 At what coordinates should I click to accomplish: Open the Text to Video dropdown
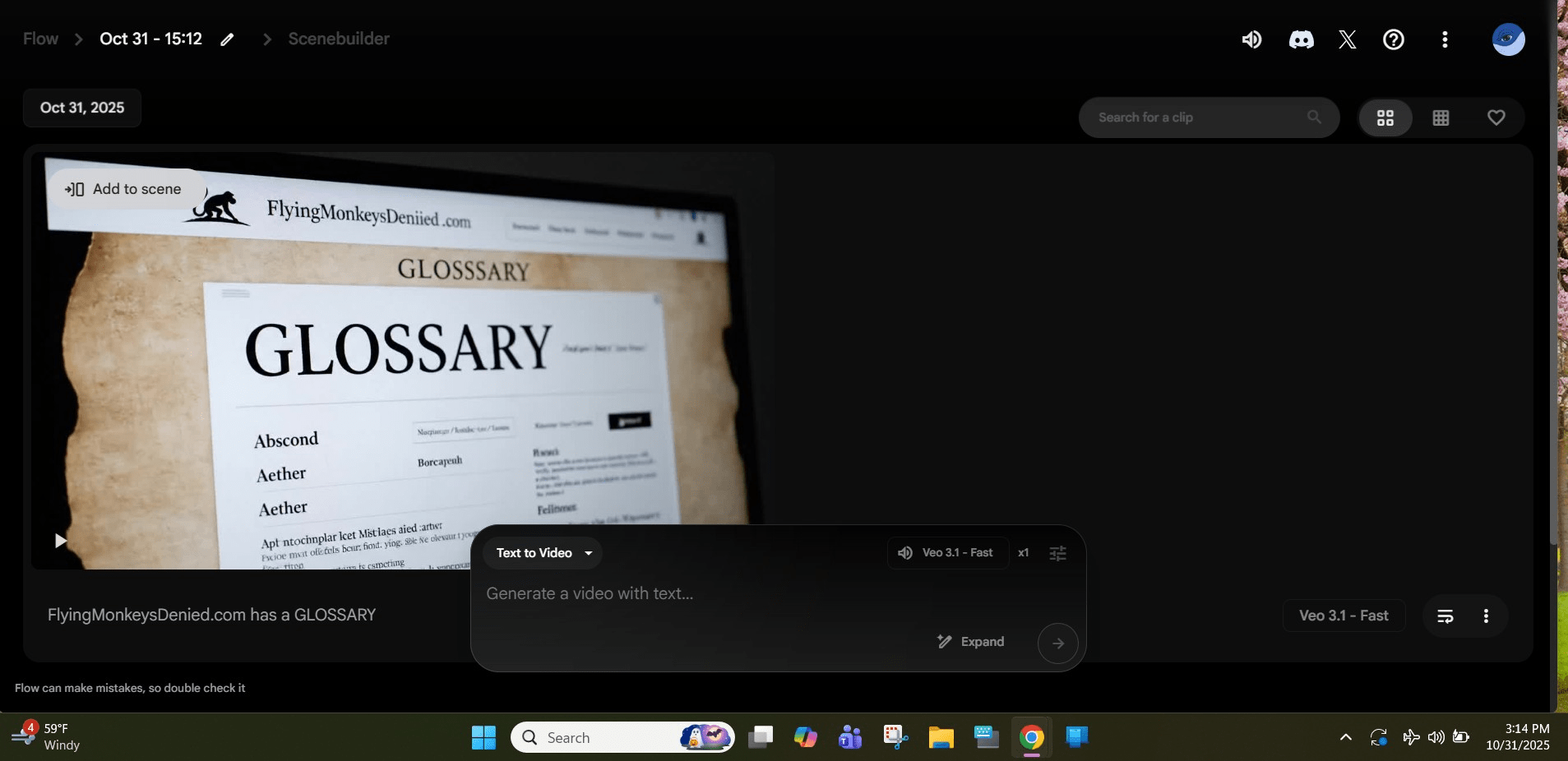[543, 552]
